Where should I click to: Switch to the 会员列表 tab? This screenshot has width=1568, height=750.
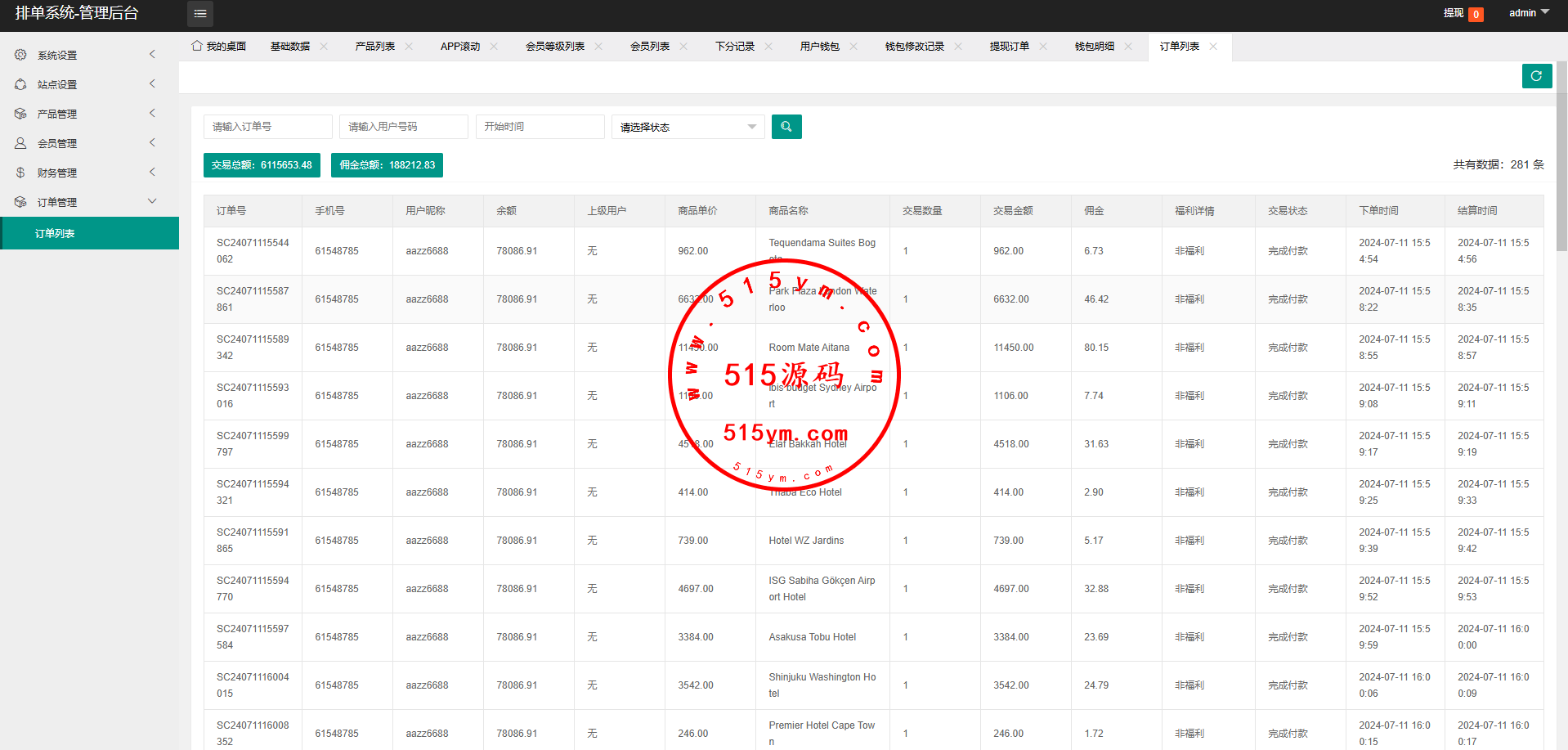(649, 47)
